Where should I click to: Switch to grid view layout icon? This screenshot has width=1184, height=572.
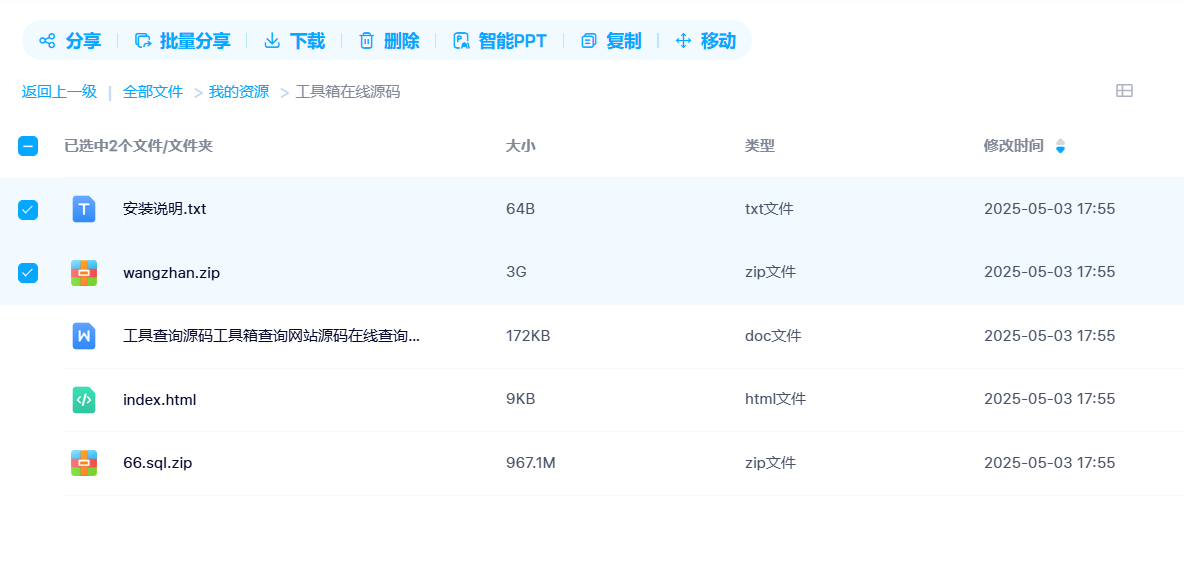[x=1124, y=91]
